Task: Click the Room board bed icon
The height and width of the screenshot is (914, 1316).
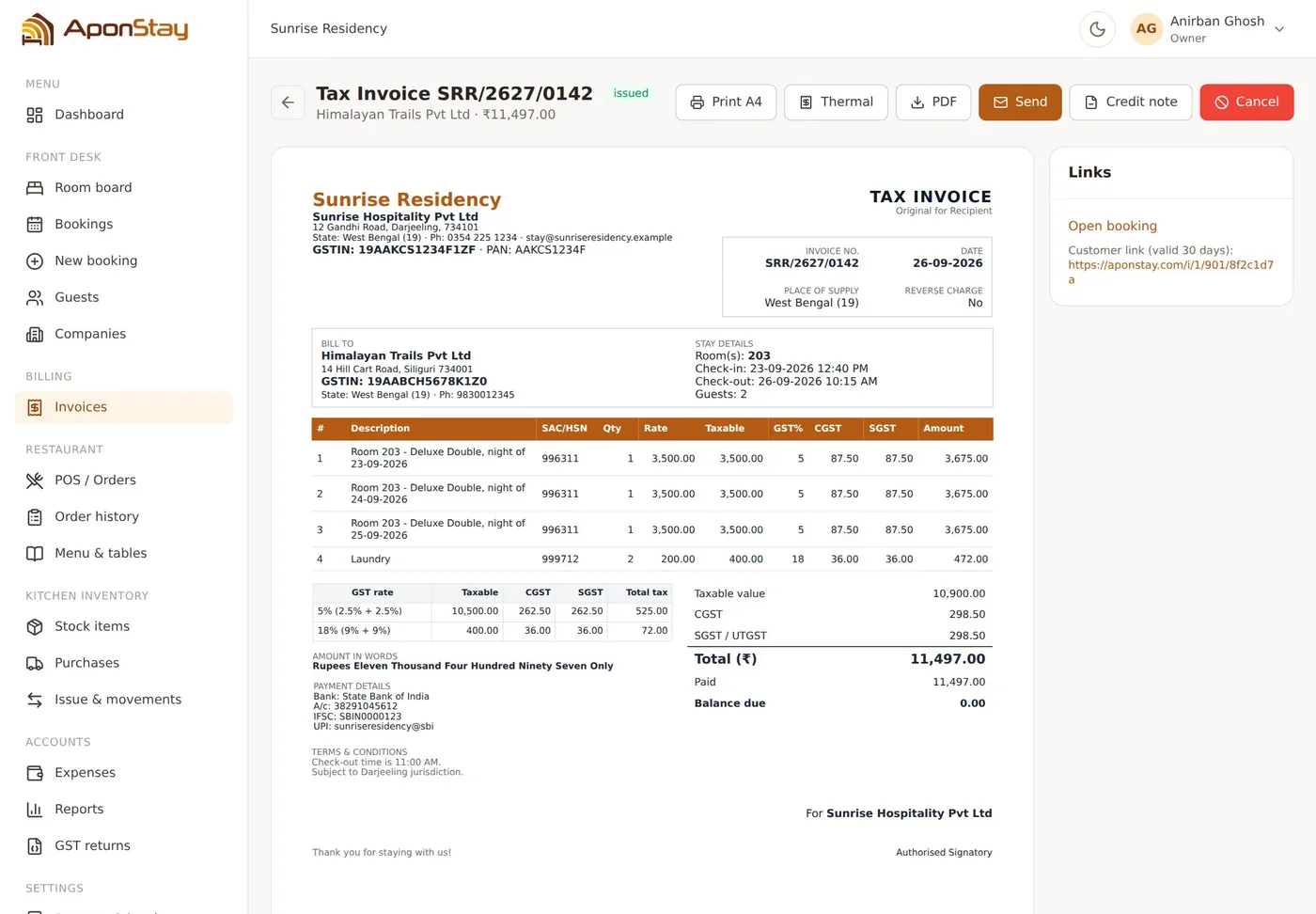Action: pos(35,188)
